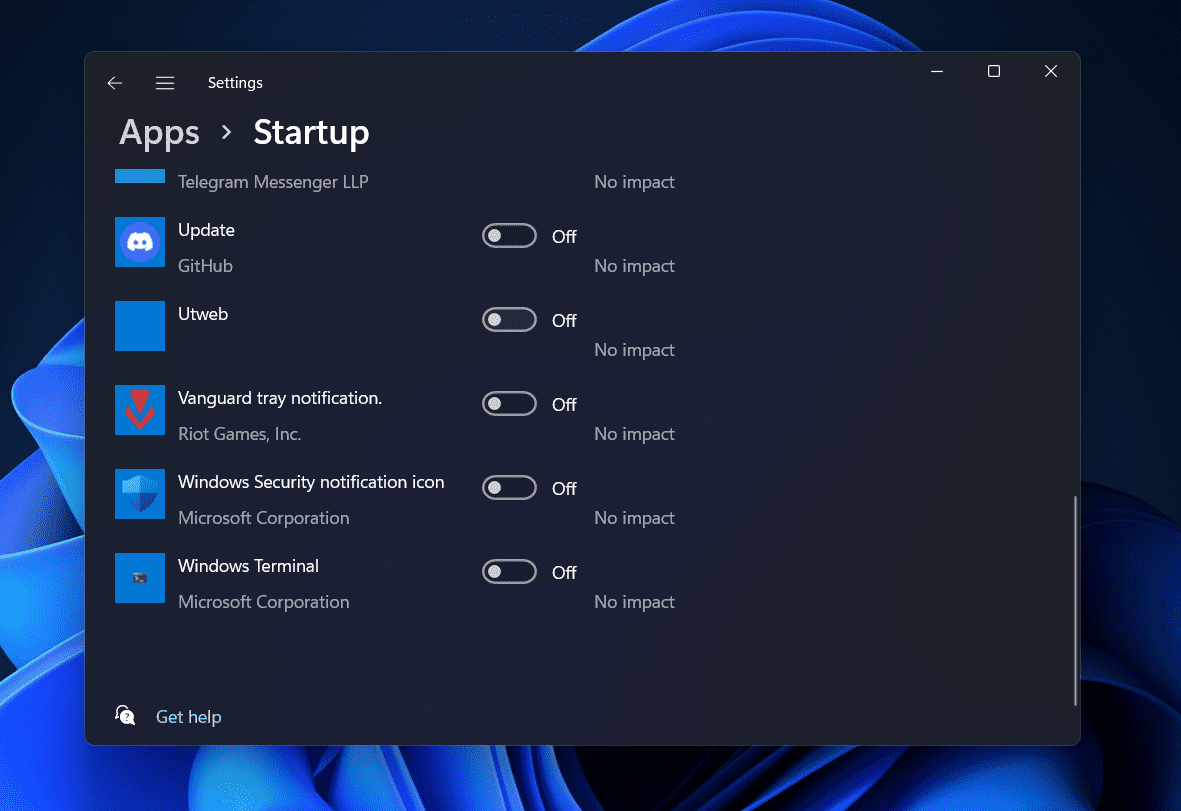Enable the Update startup toggle
The height and width of the screenshot is (811, 1181).
click(509, 236)
